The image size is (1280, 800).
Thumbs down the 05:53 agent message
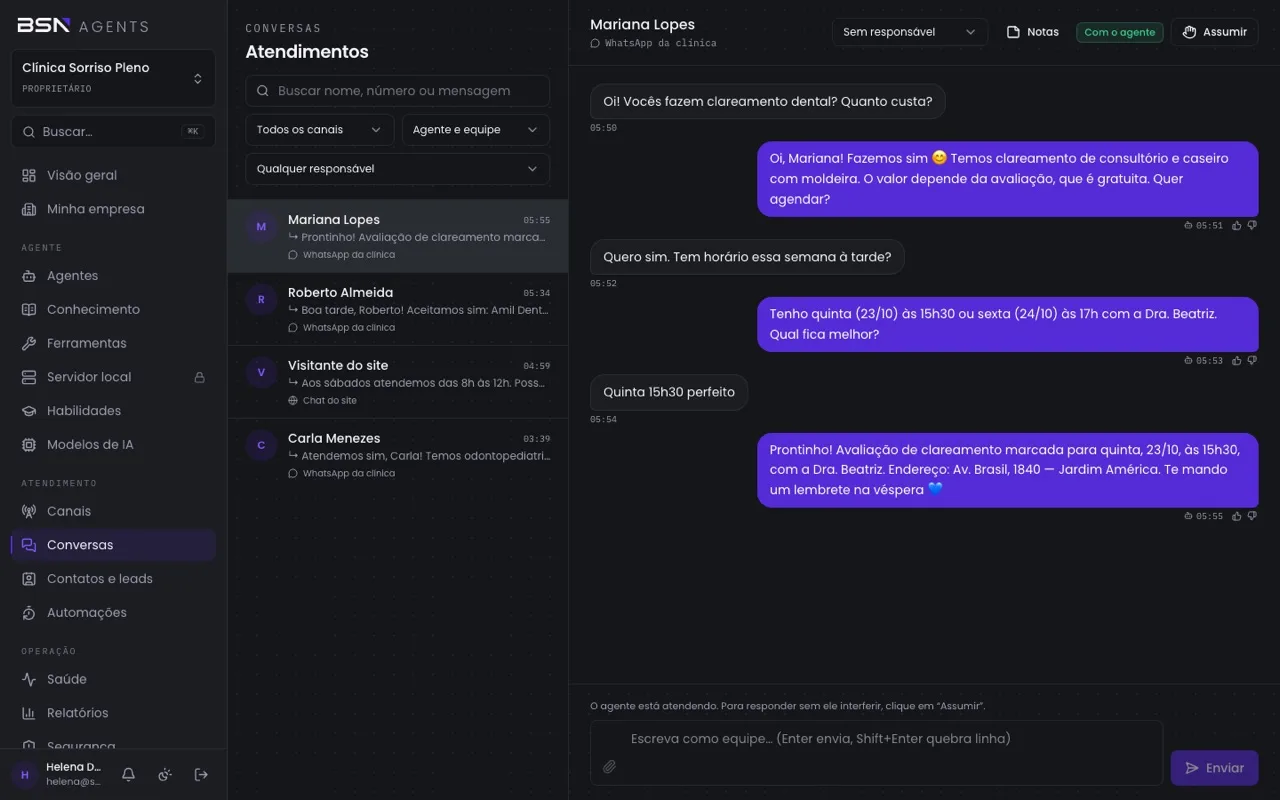(1252, 361)
